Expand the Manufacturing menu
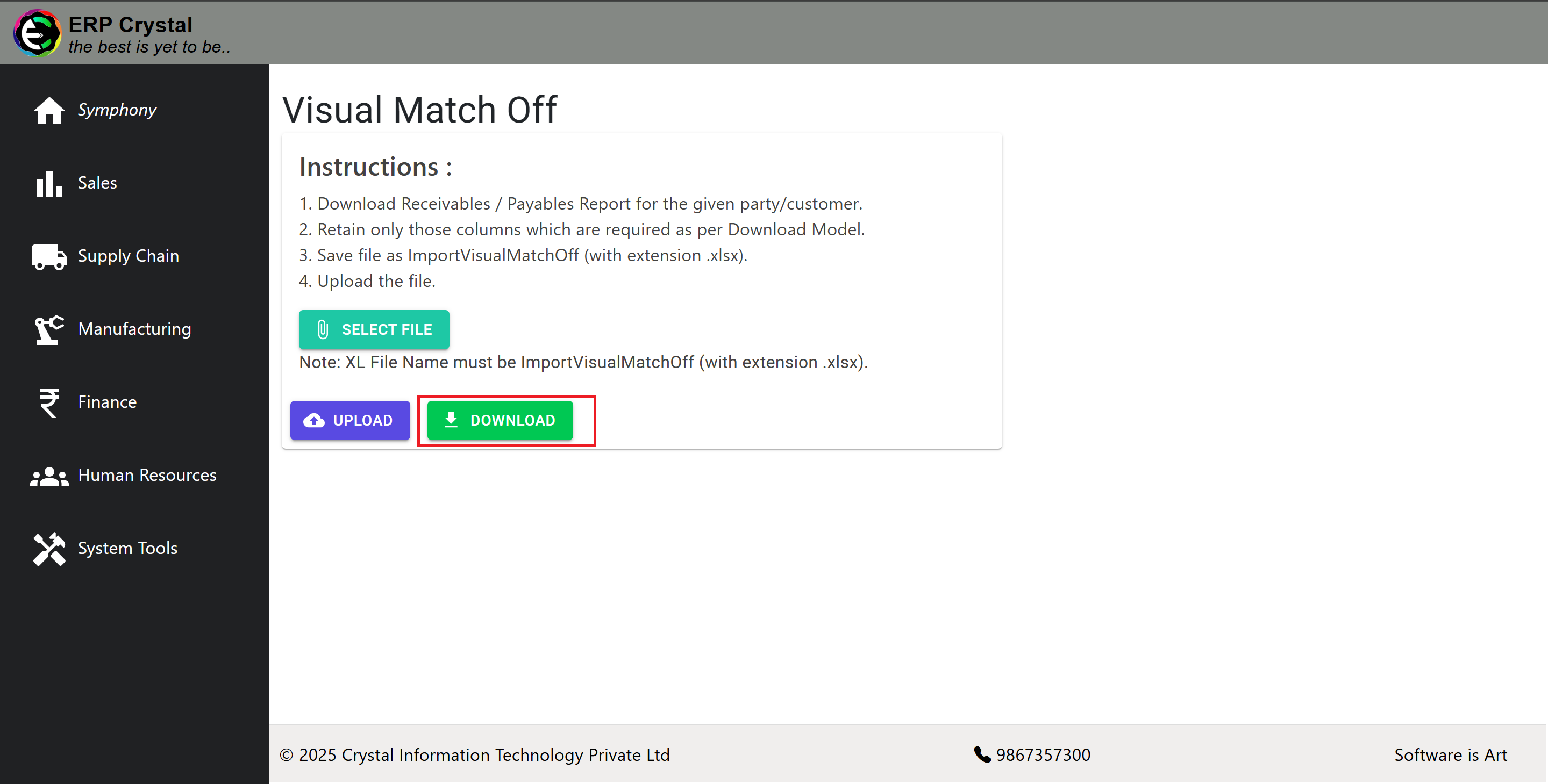 [x=134, y=329]
